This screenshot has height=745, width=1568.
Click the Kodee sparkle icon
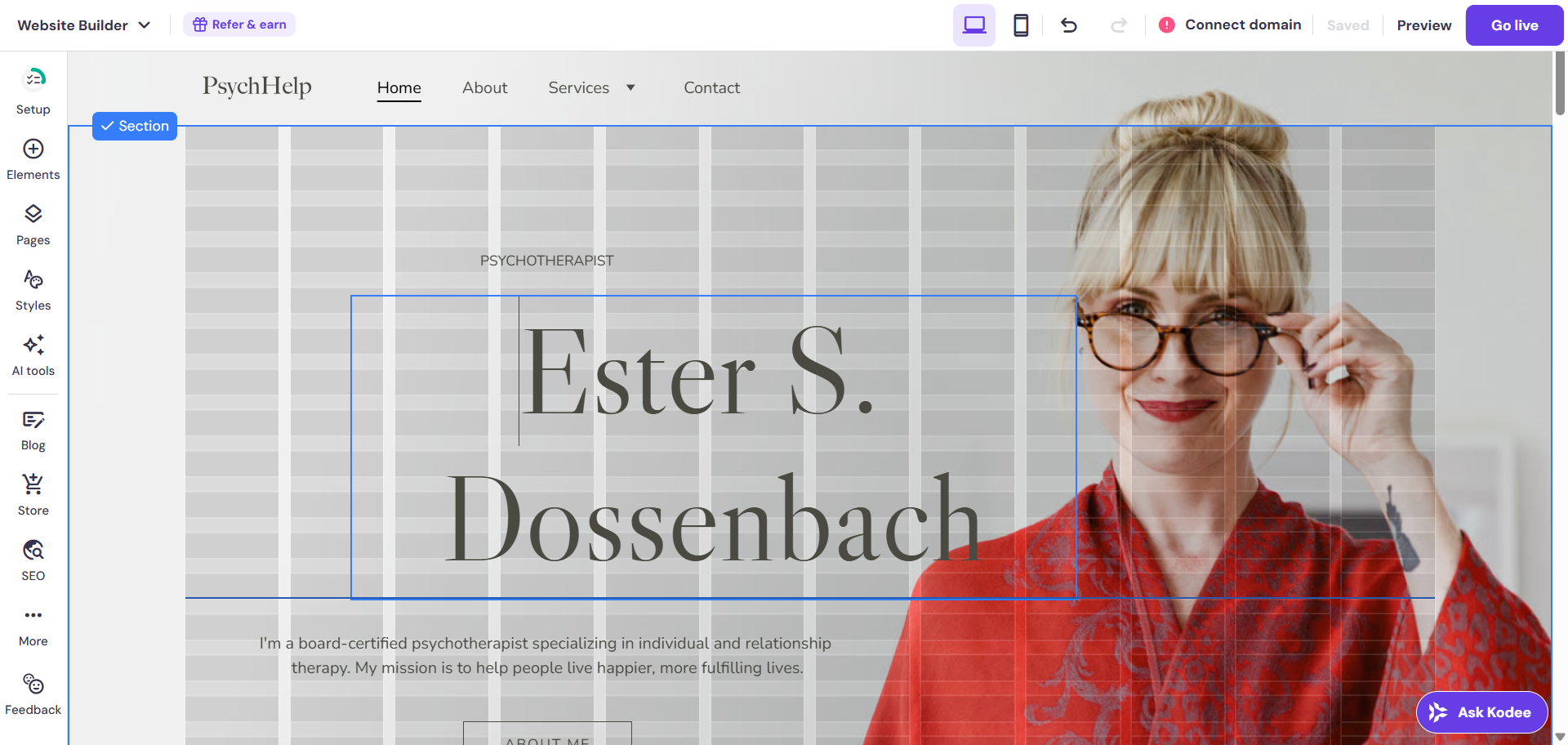click(x=1438, y=712)
